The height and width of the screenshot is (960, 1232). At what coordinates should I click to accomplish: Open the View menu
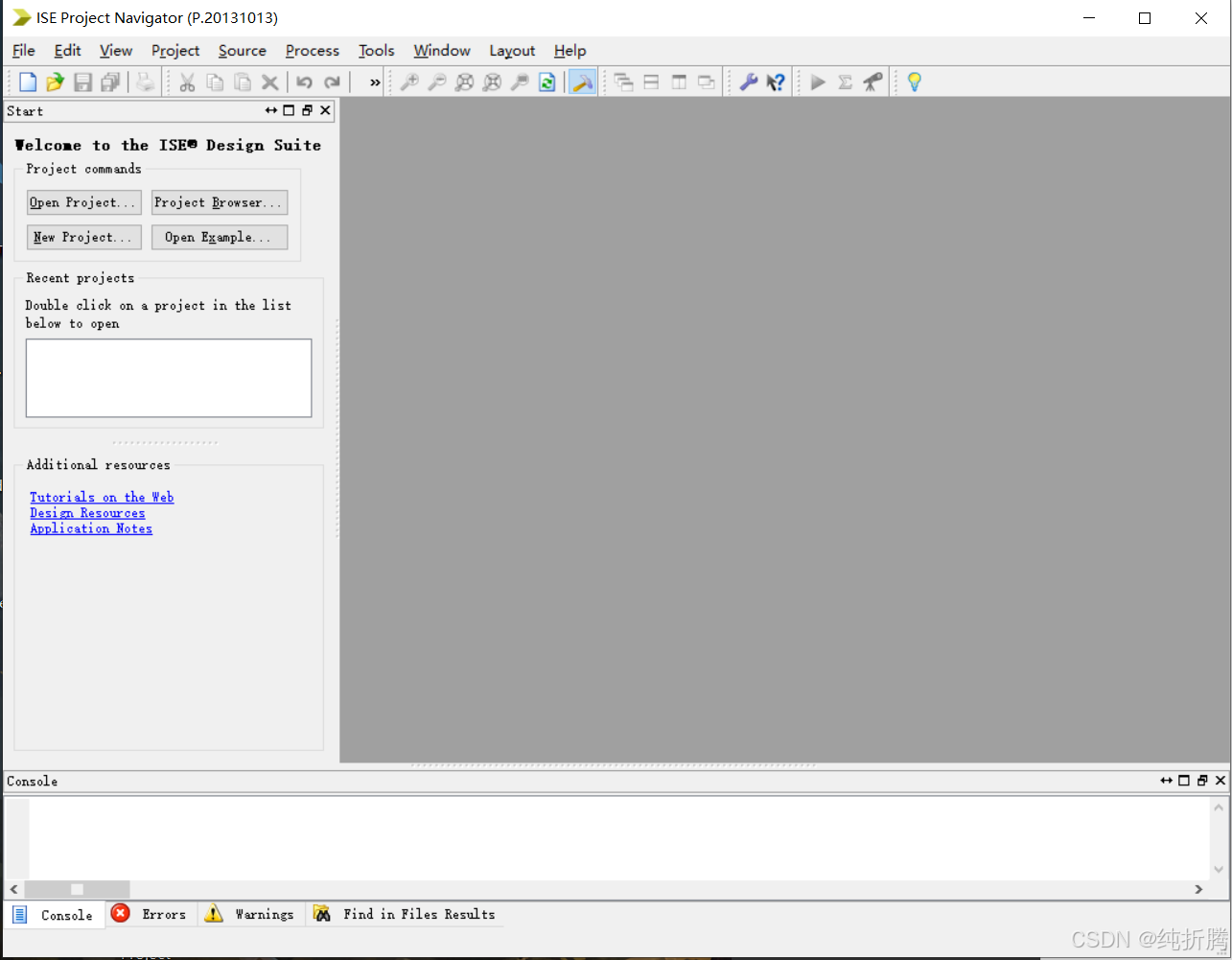click(x=116, y=51)
